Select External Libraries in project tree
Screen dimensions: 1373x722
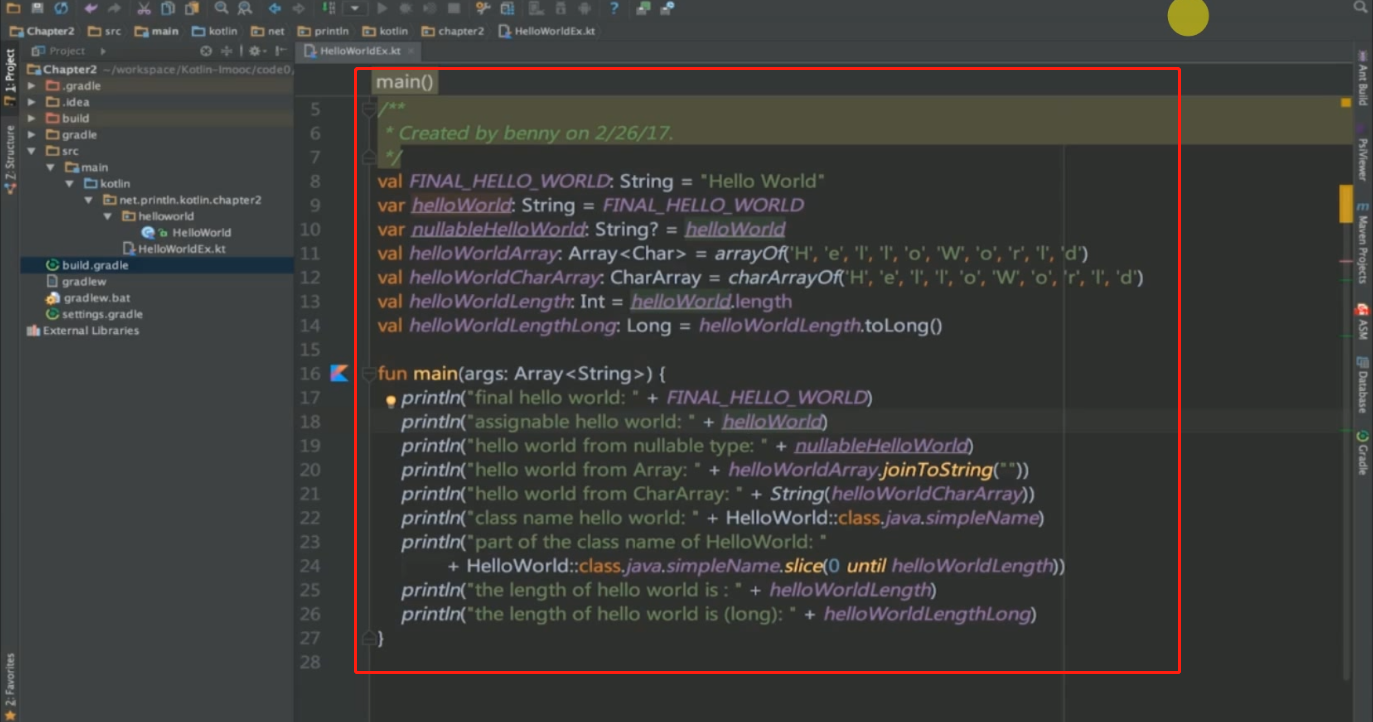[82, 330]
